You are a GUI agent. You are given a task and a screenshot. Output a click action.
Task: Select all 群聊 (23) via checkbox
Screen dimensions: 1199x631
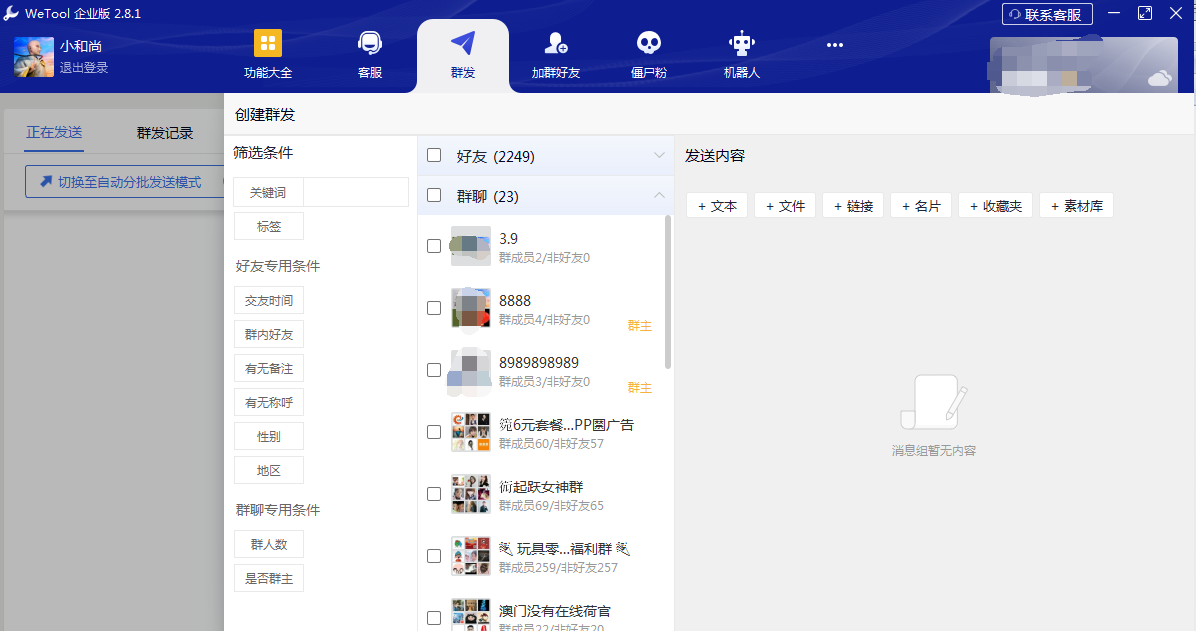[x=433, y=196]
